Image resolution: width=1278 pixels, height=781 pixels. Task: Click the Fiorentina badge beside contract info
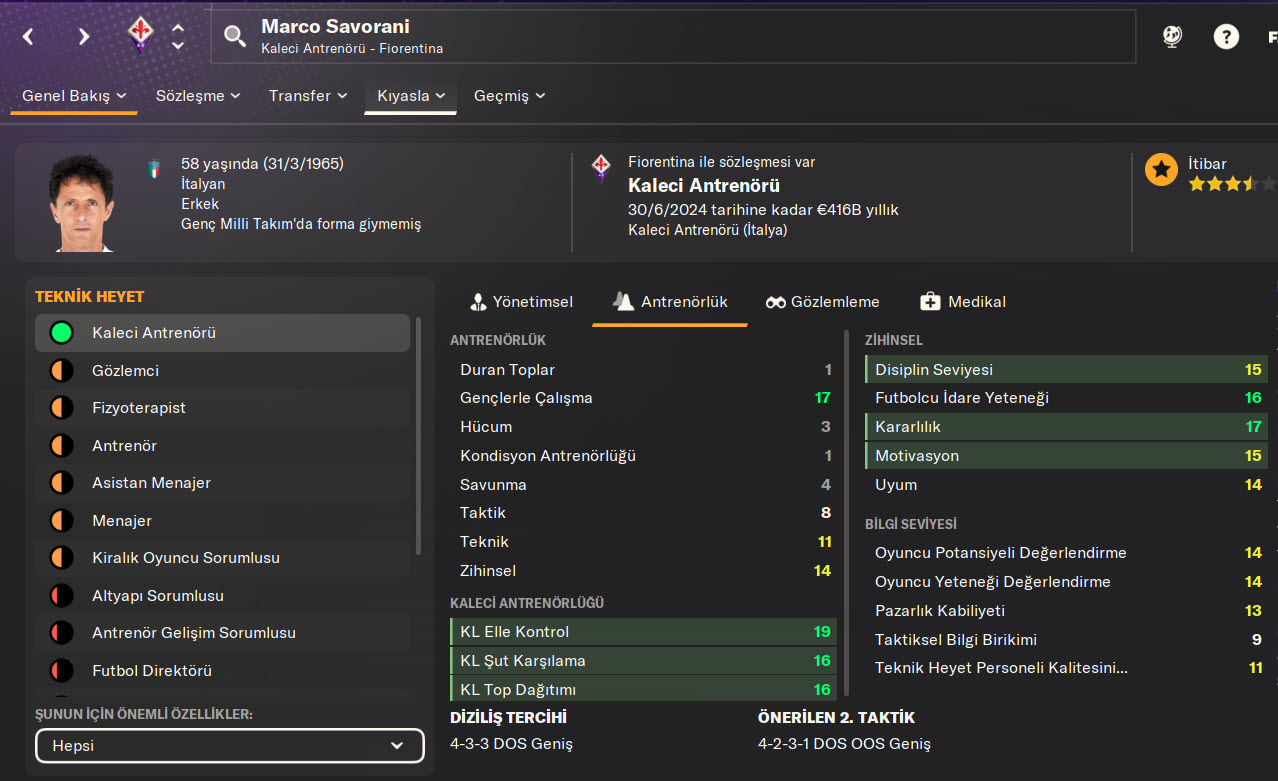[601, 166]
